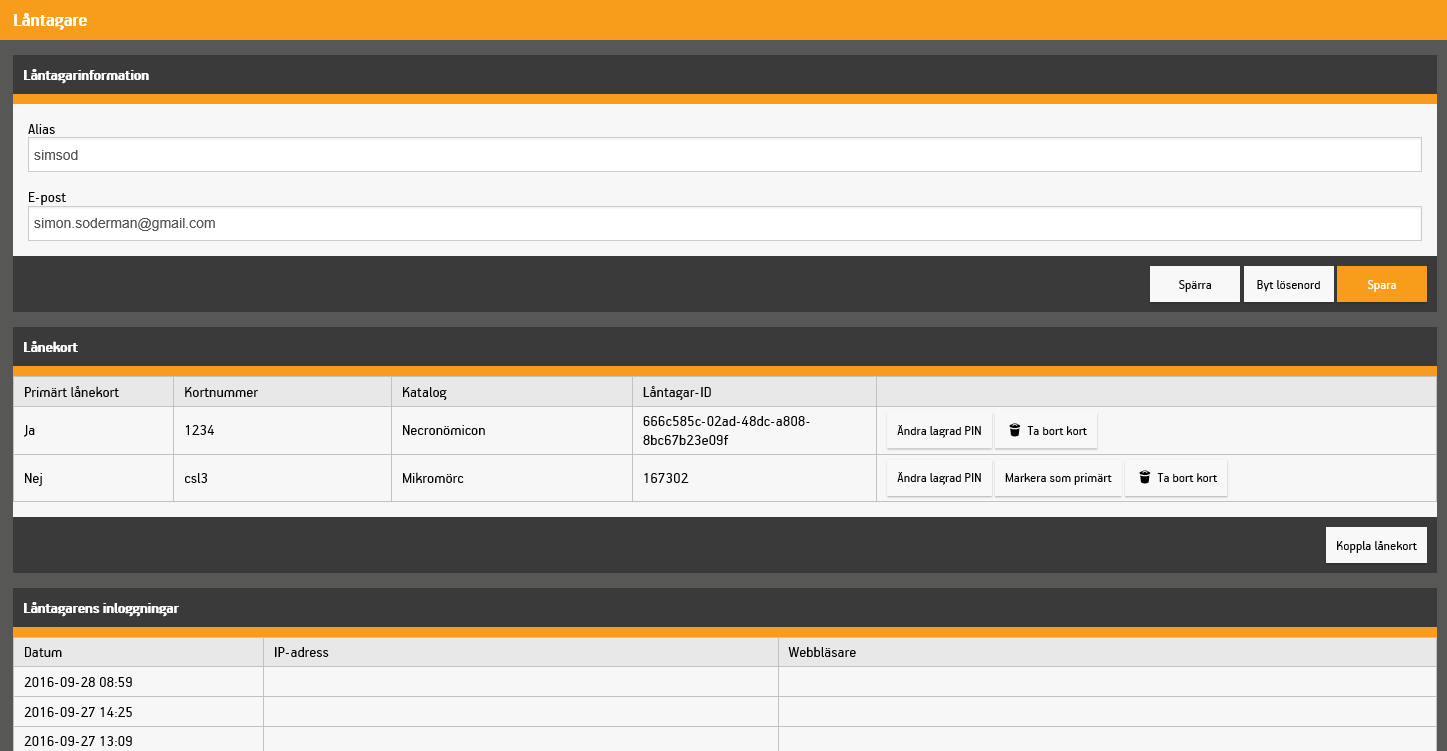The height and width of the screenshot is (751, 1447).
Task: Click trash icon in Mikromörc card row
Action: (1144, 478)
